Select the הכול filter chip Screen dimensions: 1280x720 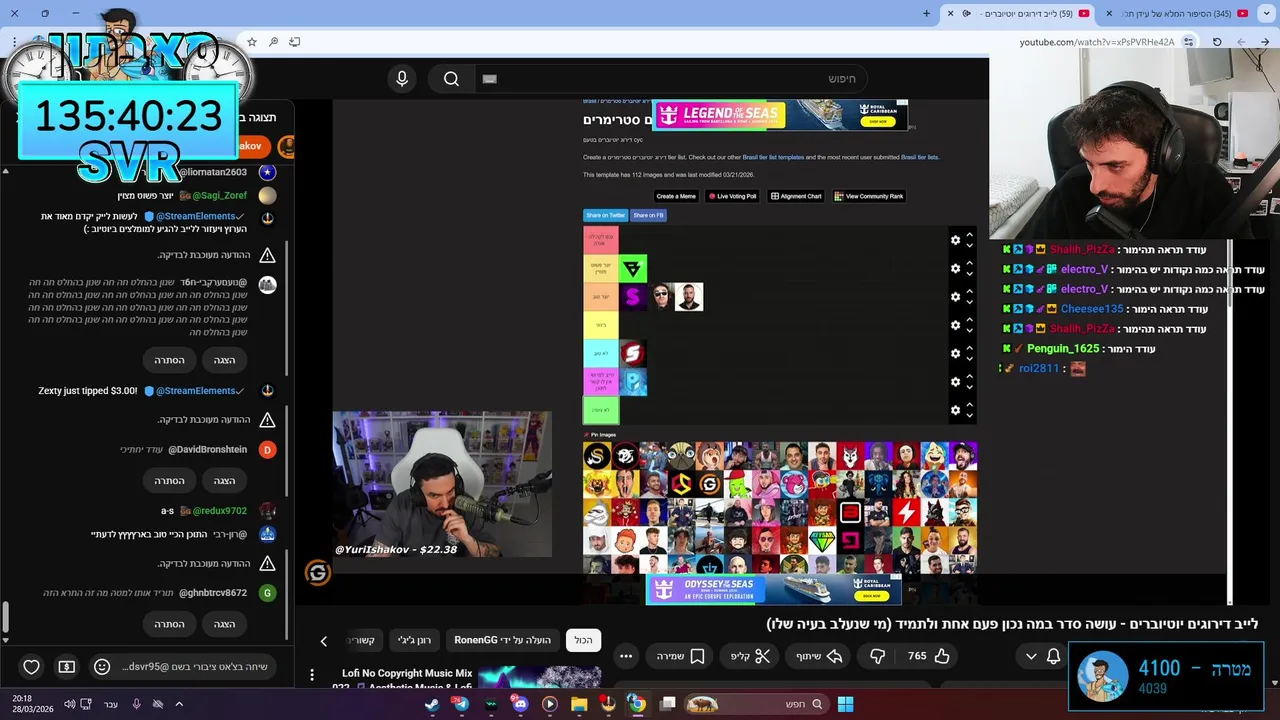[583, 640]
